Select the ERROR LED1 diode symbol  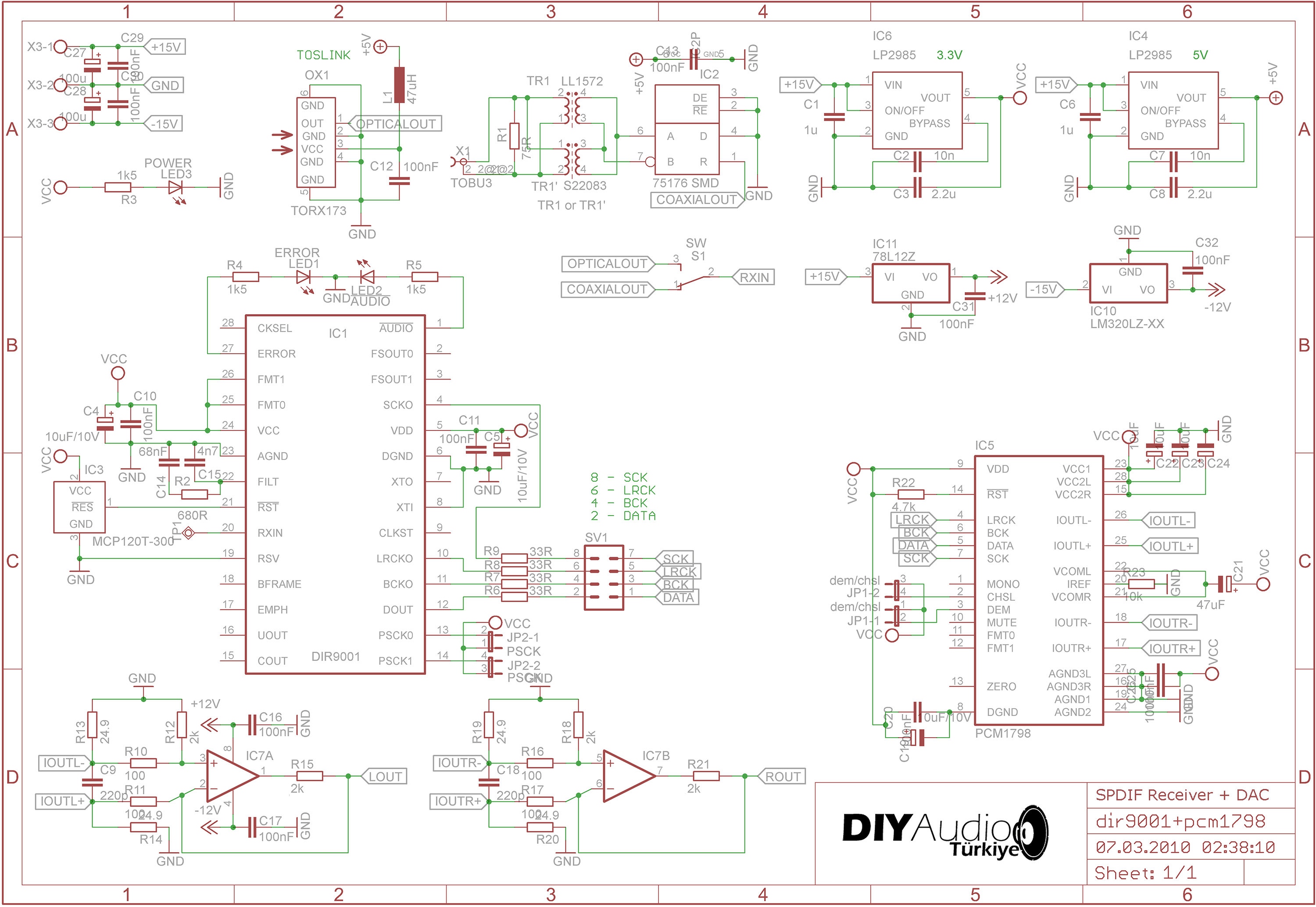(x=303, y=277)
